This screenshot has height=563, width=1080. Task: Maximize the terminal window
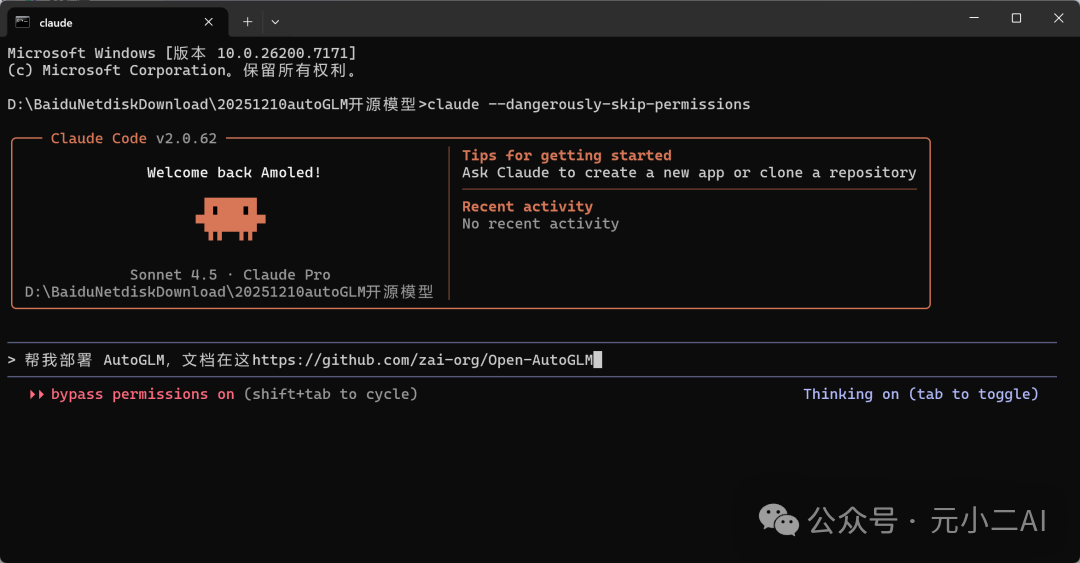tap(1016, 18)
